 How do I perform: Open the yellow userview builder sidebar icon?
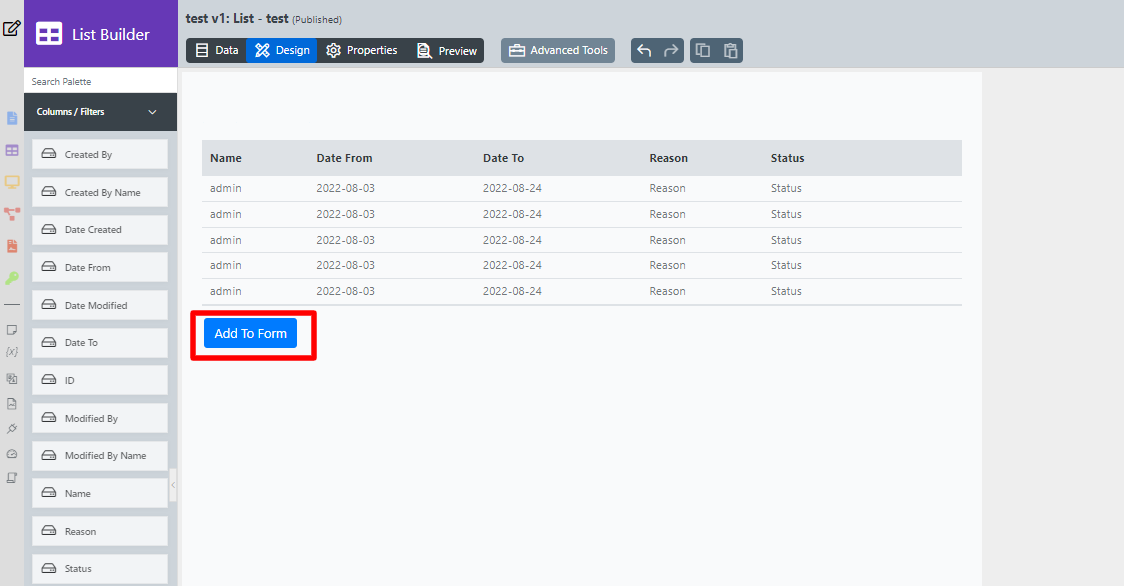tap(12, 182)
